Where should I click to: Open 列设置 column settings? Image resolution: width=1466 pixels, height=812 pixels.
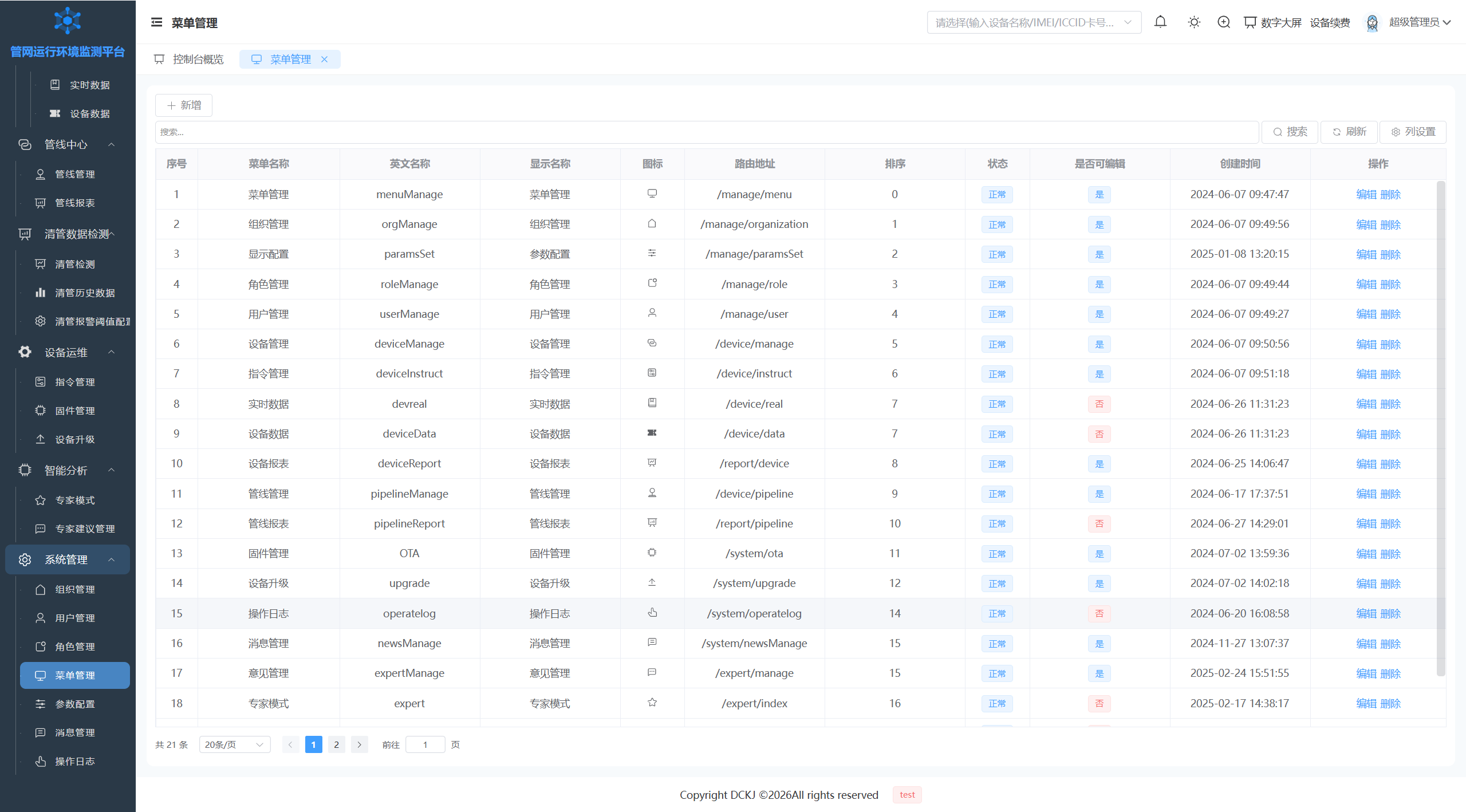[x=1413, y=132]
